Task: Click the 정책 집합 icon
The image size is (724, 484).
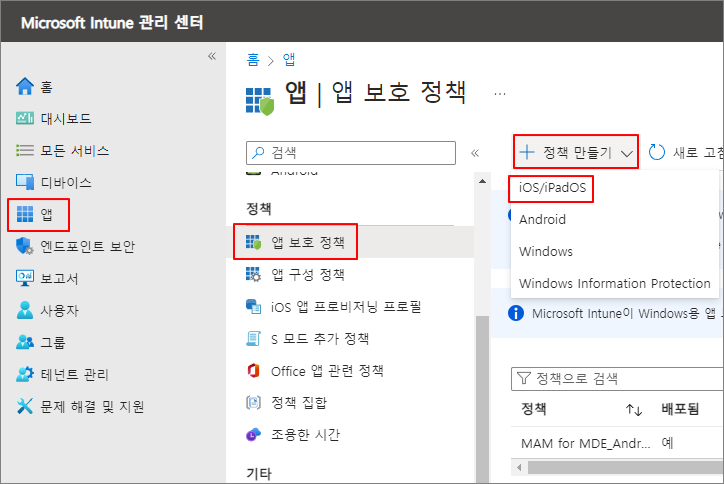Action: coord(253,402)
